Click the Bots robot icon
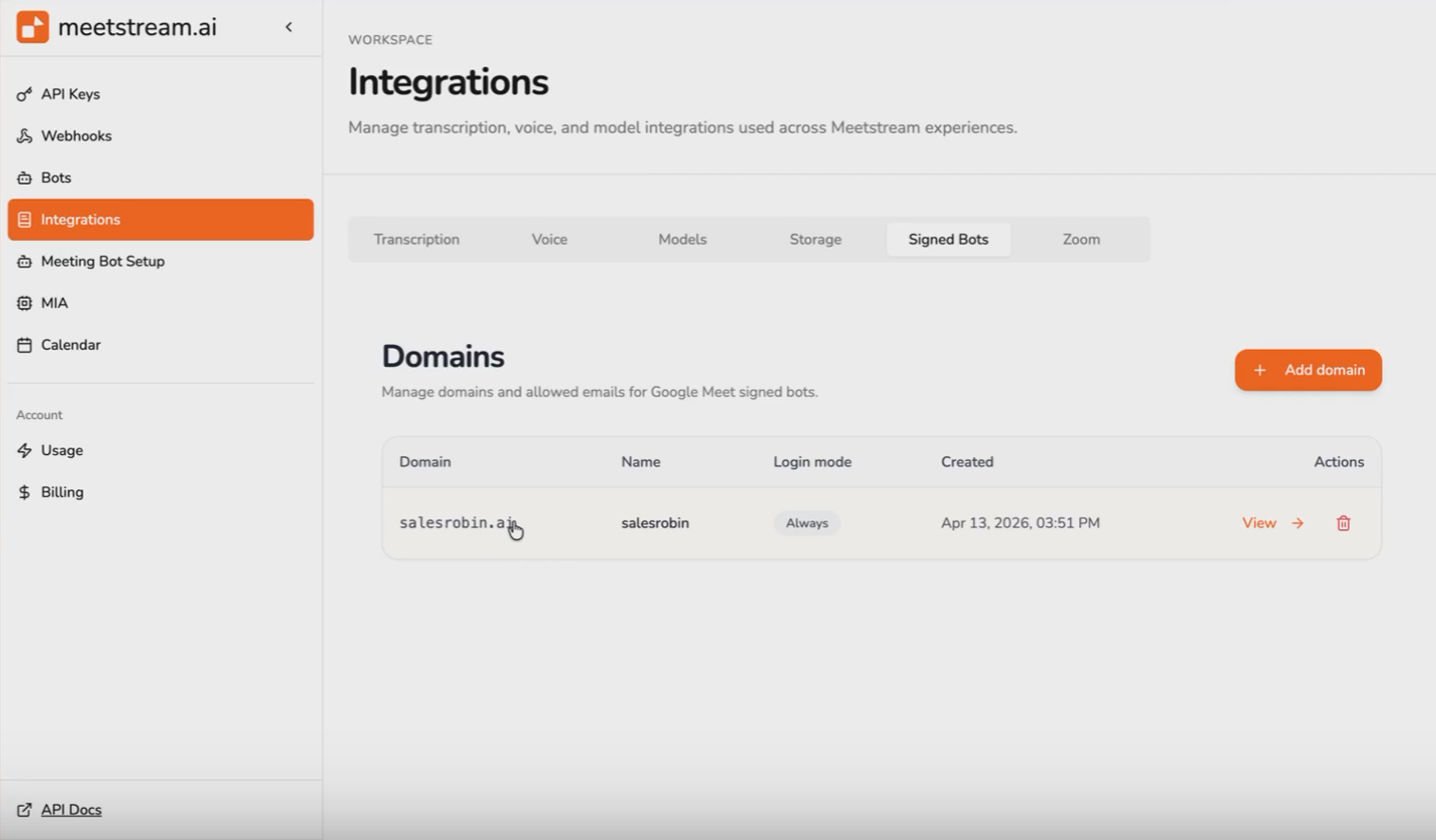Viewport: 1436px width, 840px height. click(25, 178)
